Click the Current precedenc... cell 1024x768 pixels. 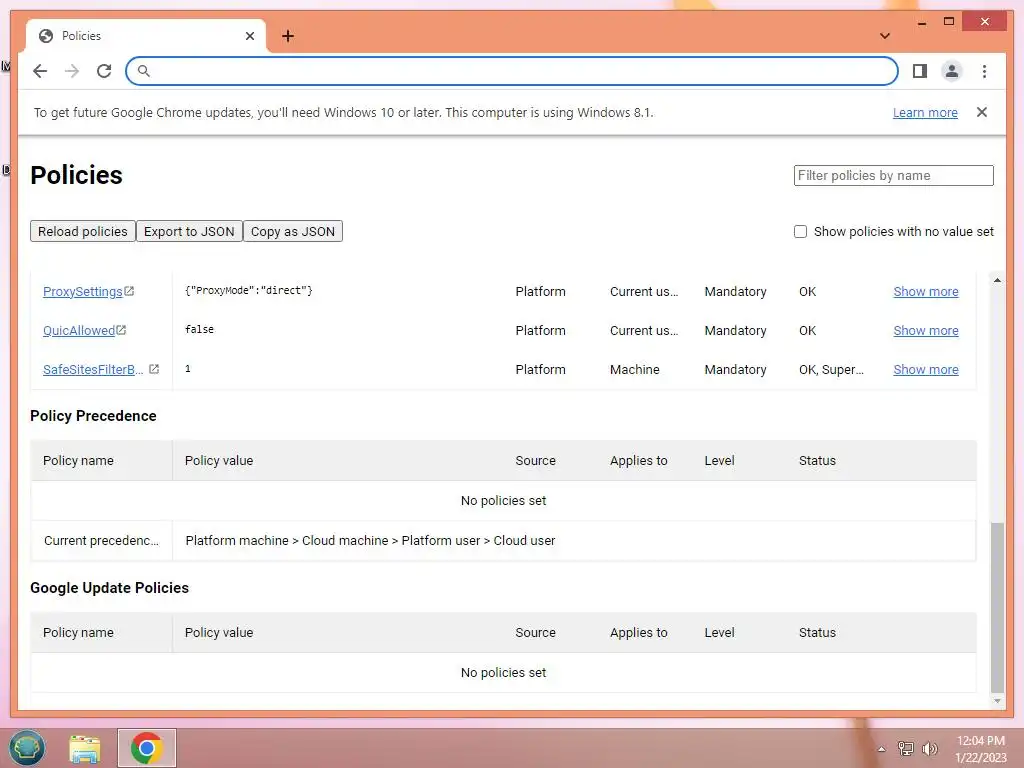[x=101, y=540]
